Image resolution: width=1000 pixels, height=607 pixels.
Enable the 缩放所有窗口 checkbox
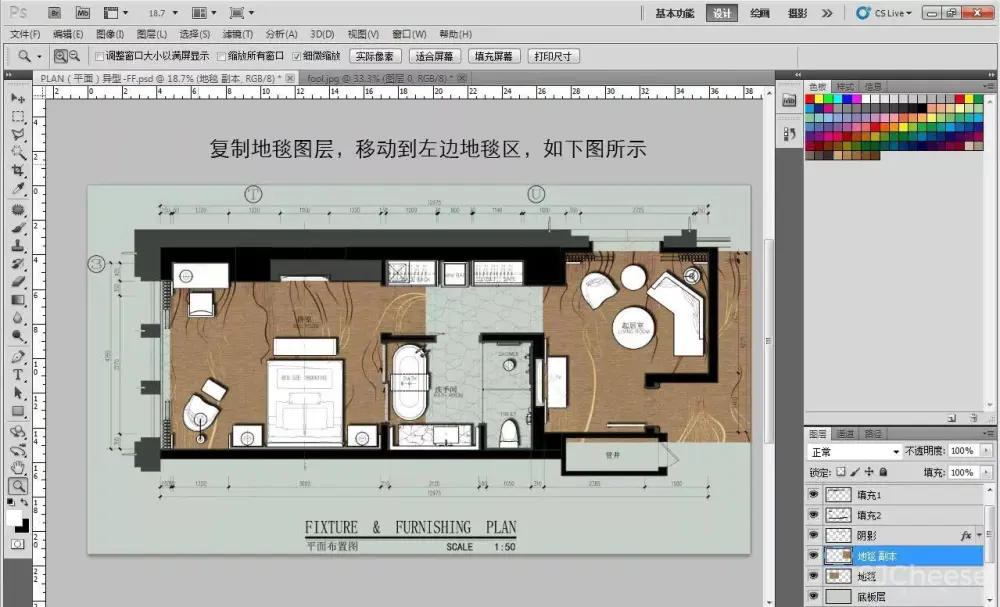coord(221,56)
